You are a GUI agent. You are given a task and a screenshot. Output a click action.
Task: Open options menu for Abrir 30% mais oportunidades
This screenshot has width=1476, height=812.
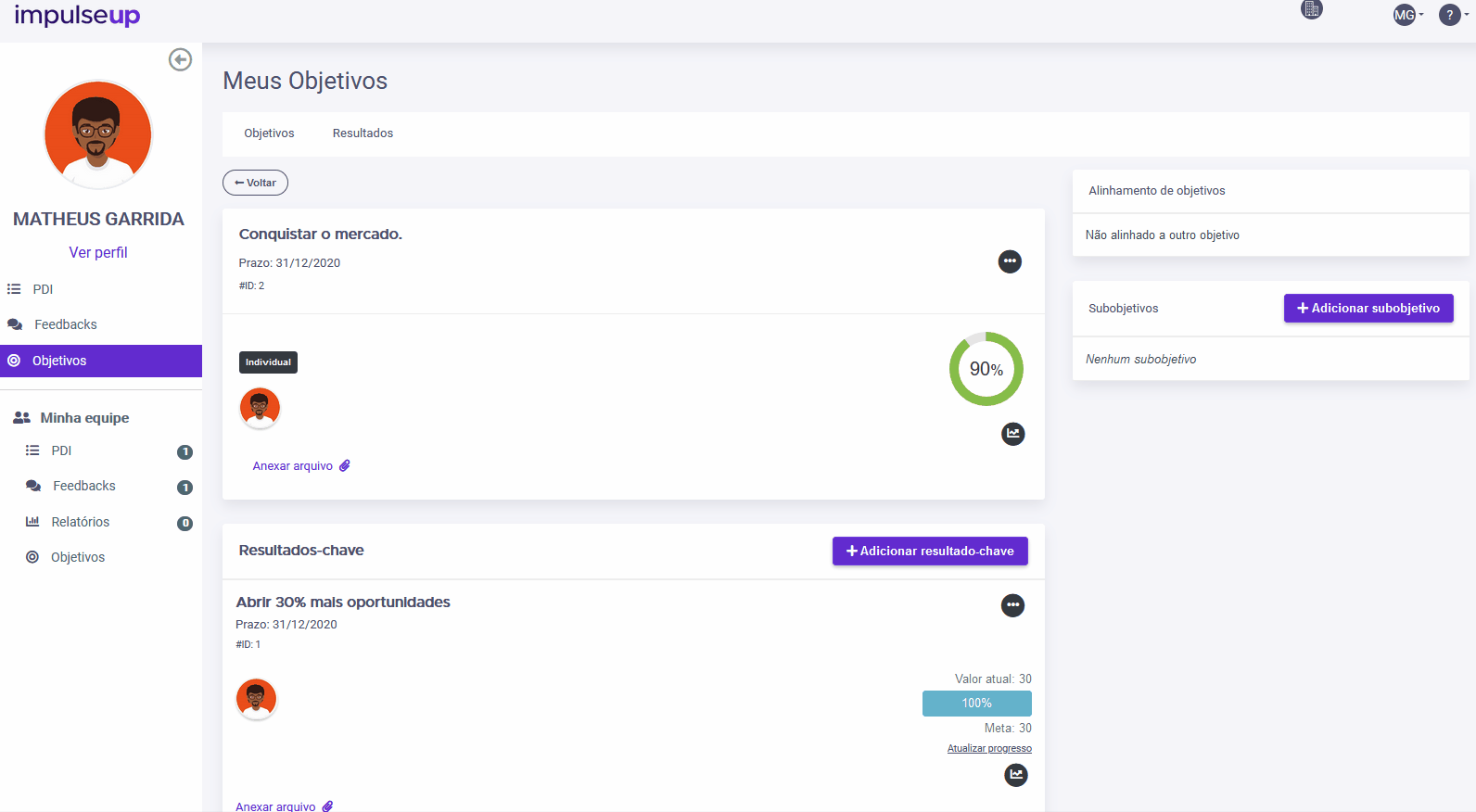[1013, 605]
